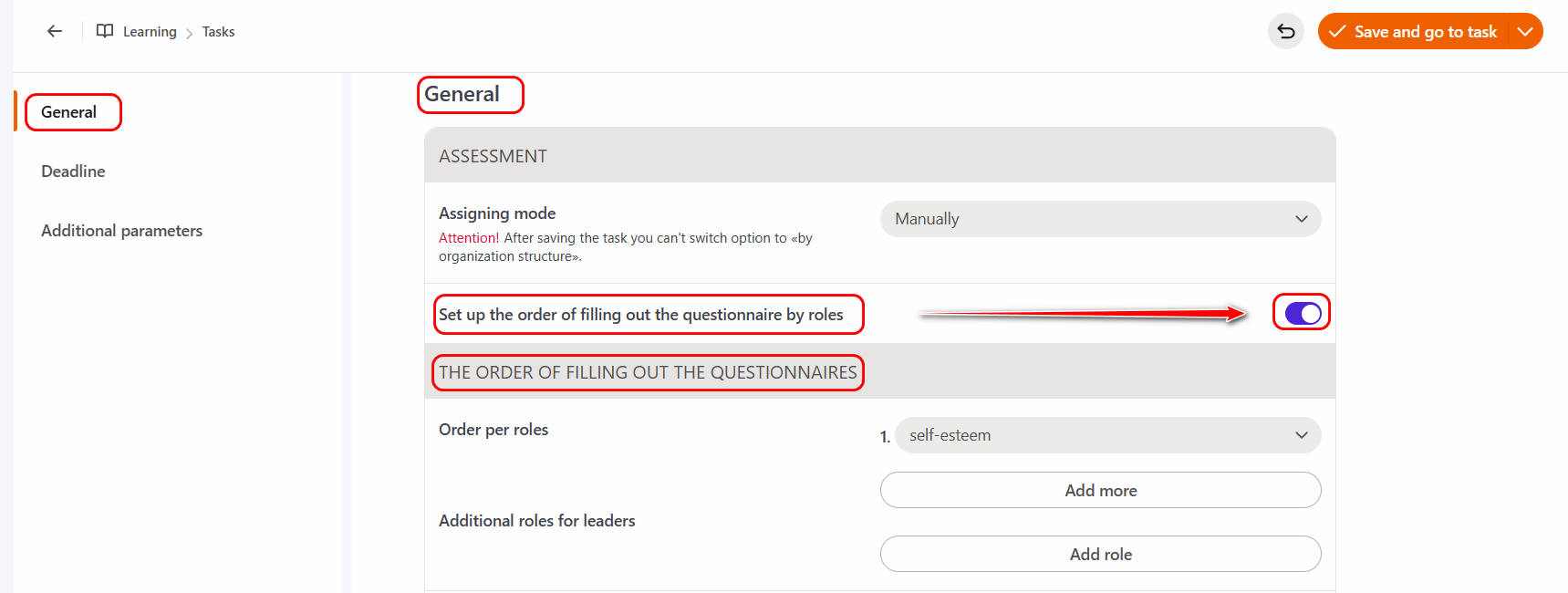This screenshot has width=1568, height=593.
Task: Expand the self-esteem role dropdown
Action: [1107, 435]
